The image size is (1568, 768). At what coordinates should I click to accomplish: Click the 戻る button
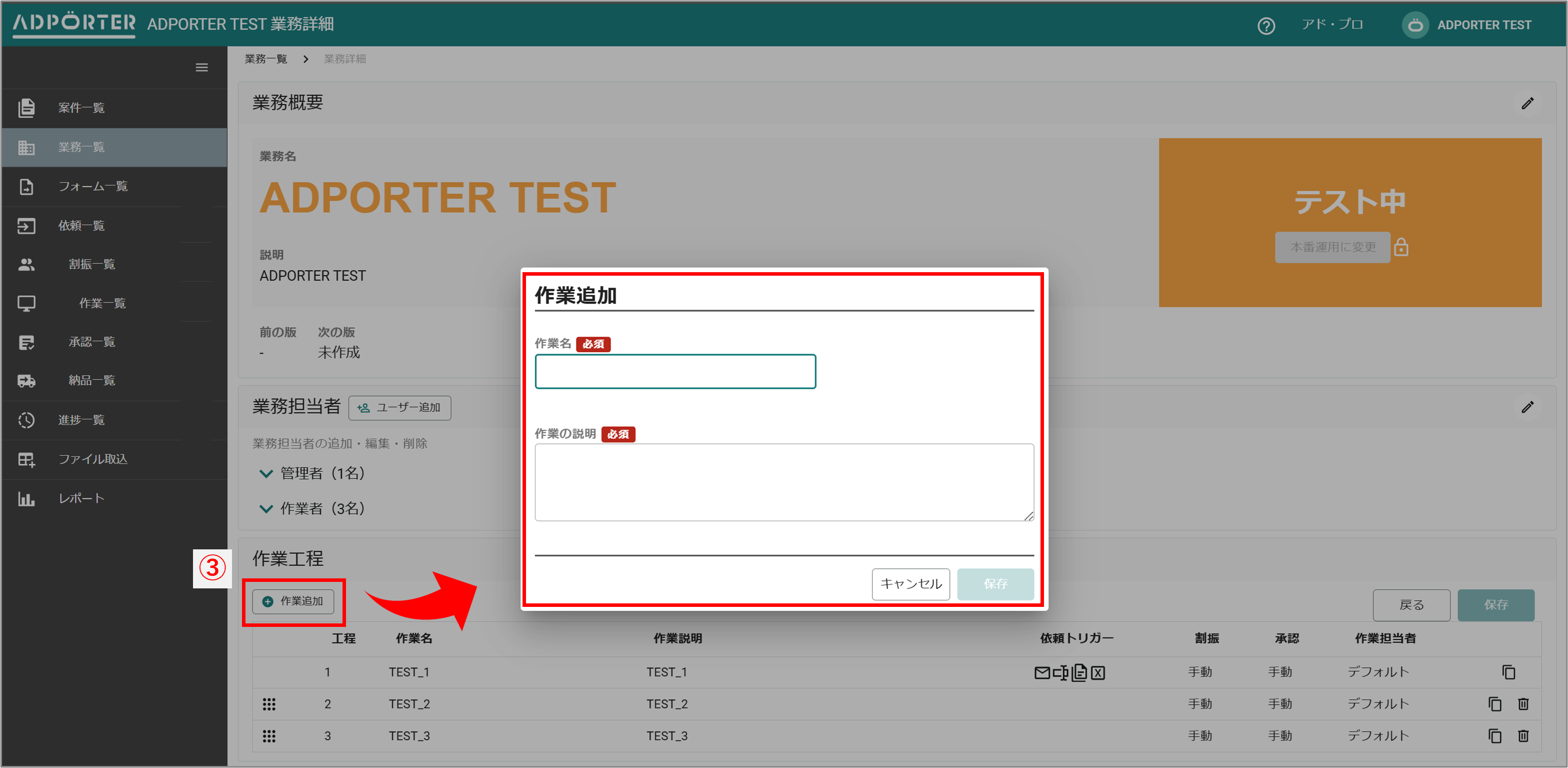(1411, 605)
